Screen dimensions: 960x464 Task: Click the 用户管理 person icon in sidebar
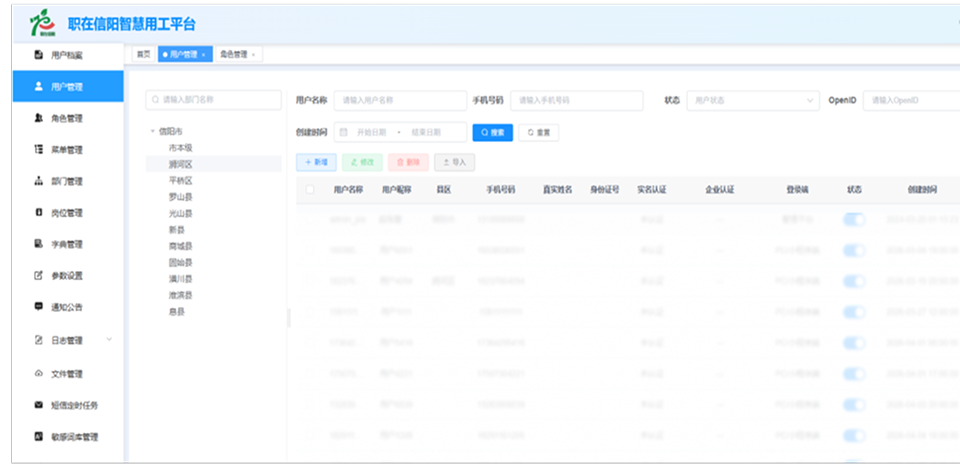tap(38, 86)
